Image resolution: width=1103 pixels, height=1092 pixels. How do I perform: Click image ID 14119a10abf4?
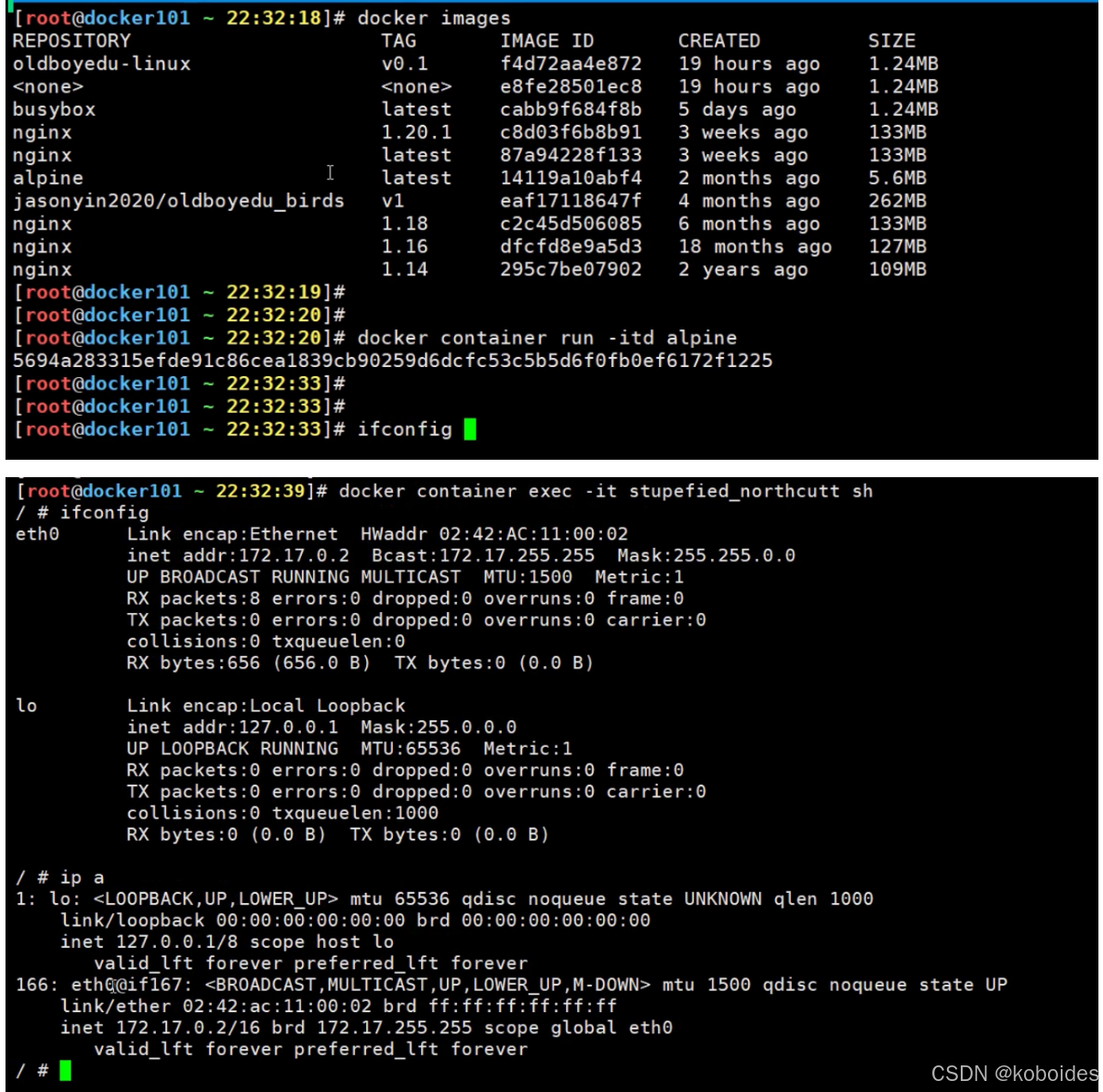click(571, 178)
